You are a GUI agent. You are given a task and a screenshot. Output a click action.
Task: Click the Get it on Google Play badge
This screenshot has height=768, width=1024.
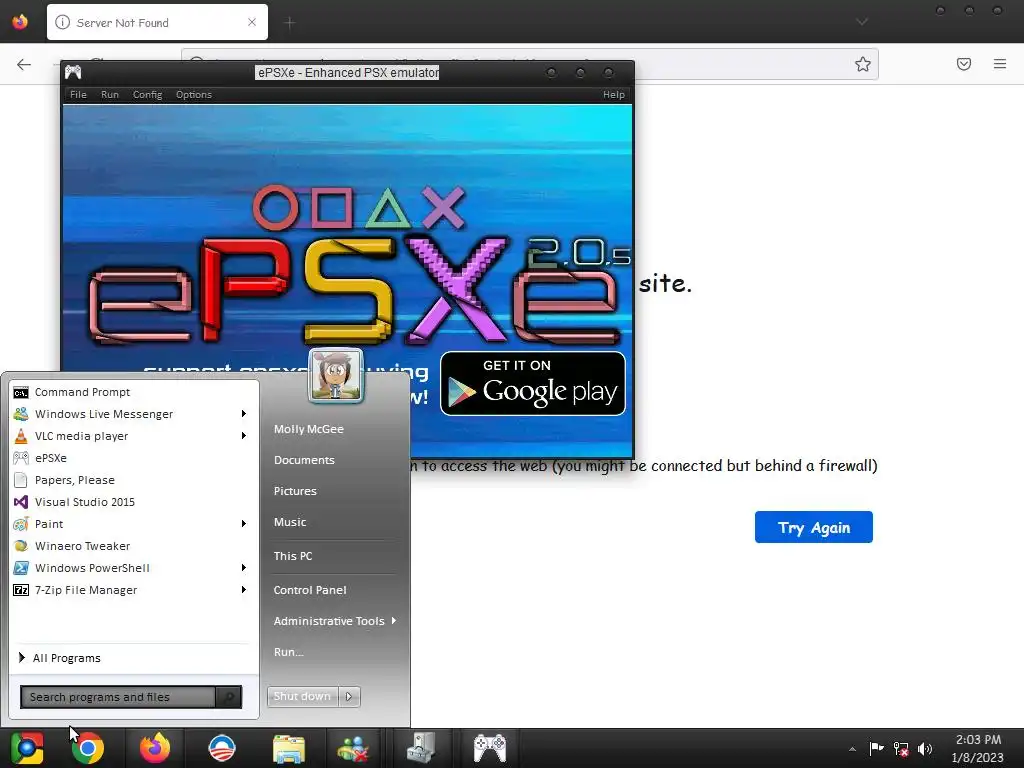point(533,384)
